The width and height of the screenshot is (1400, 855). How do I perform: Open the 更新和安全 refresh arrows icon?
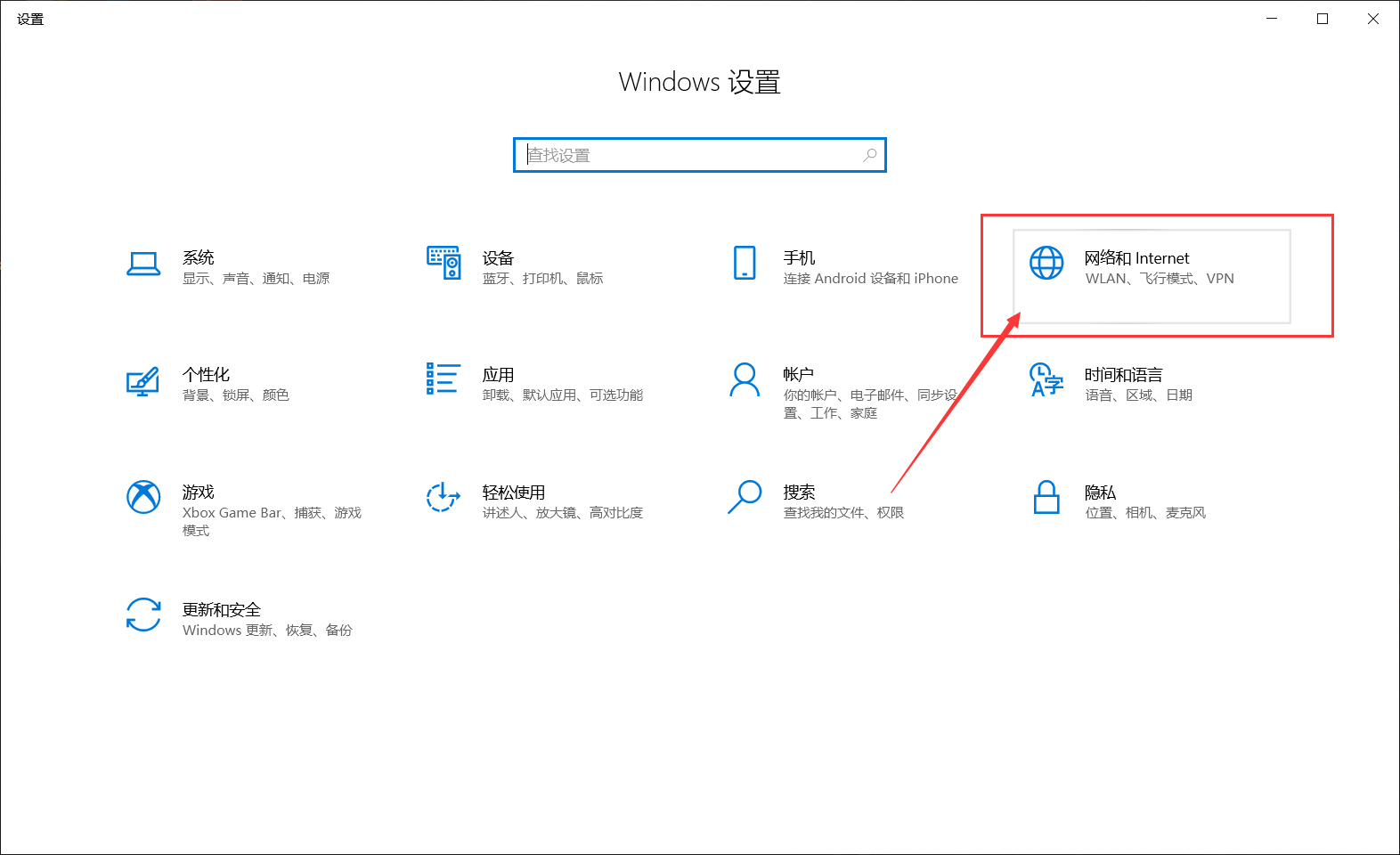(143, 615)
